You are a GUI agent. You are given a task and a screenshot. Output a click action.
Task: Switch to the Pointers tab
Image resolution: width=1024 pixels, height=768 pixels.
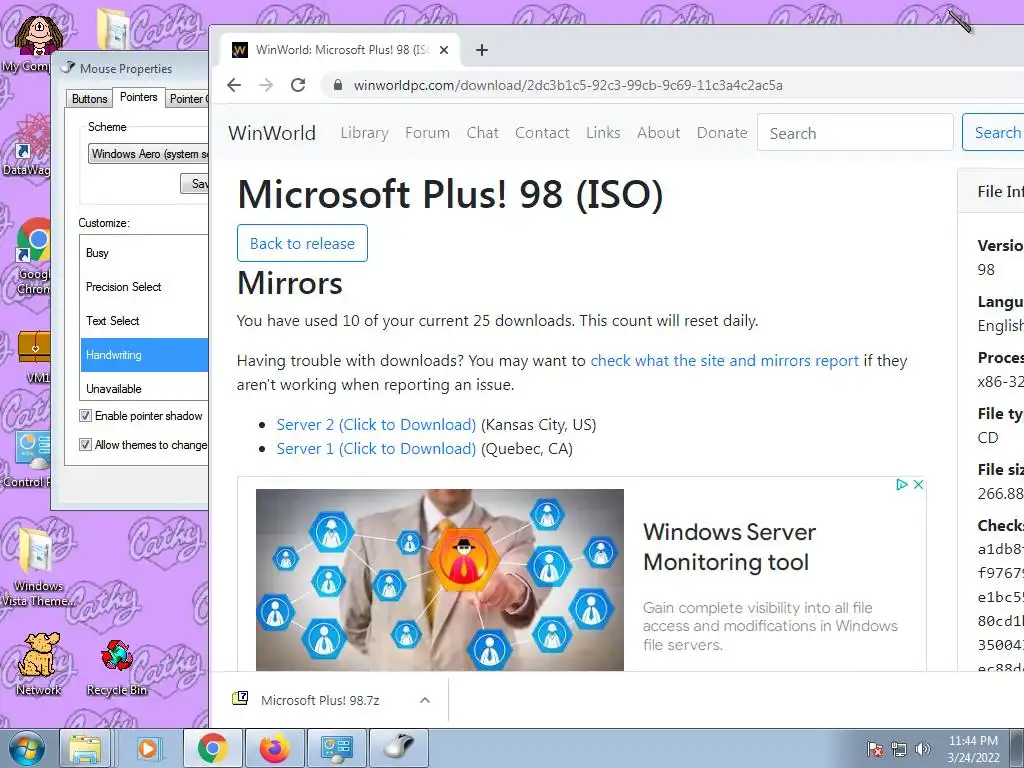138,97
